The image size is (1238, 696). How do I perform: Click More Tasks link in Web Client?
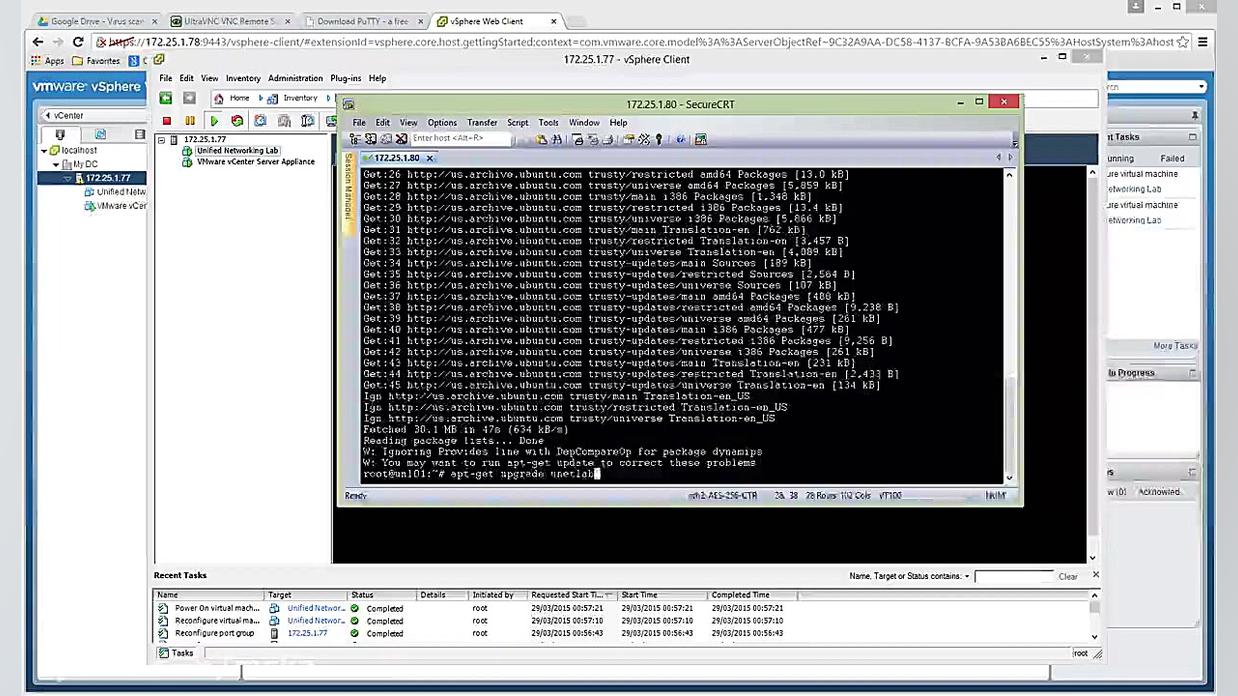click(x=1174, y=346)
